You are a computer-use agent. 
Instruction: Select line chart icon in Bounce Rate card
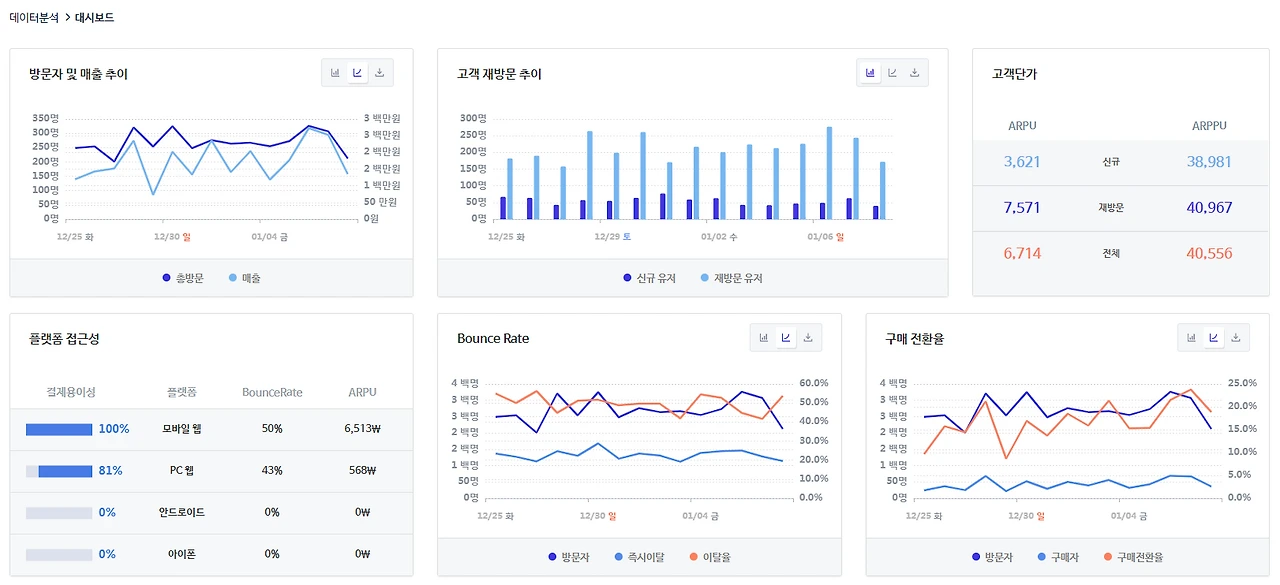pyautogui.click(x=785, y=338)
